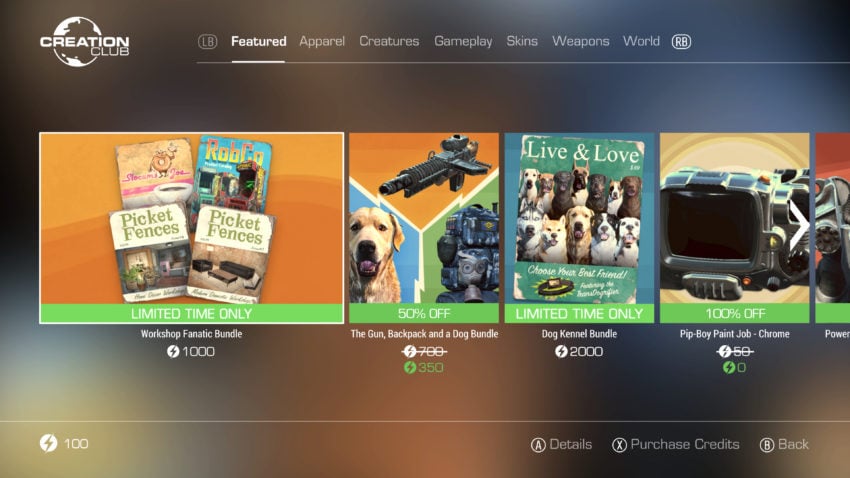Click the A button icon beside Details

538,445
